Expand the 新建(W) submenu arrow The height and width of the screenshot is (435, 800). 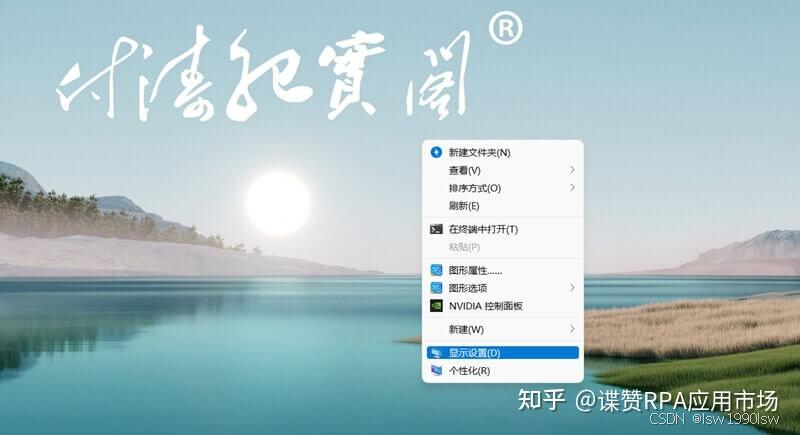pyautogui.click(x=572, y=329)
